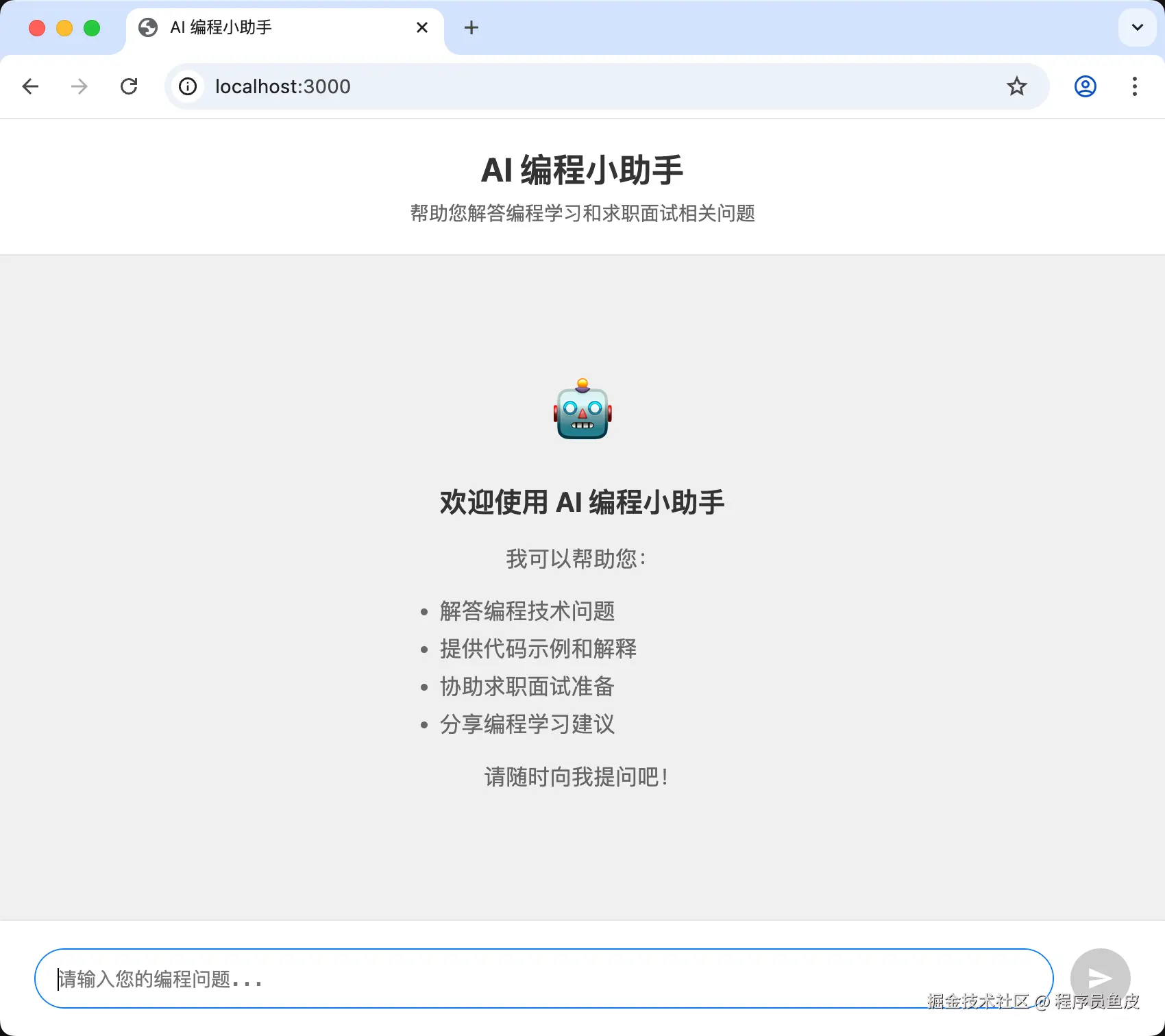Viewport: 1165px width, 1036px height.
Task: Open the three-dot Chrome menu
Action: [1135, 86]
